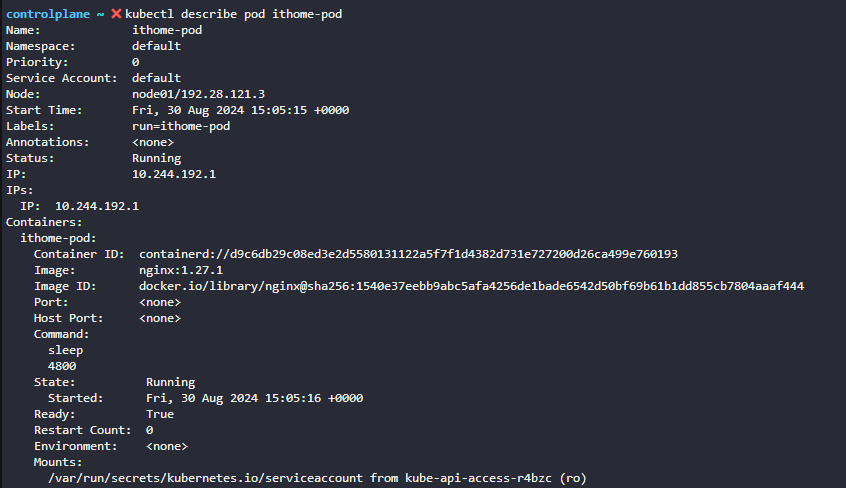
Task: Click the Restart Count value 0
Action: click(x=149, y=430)
